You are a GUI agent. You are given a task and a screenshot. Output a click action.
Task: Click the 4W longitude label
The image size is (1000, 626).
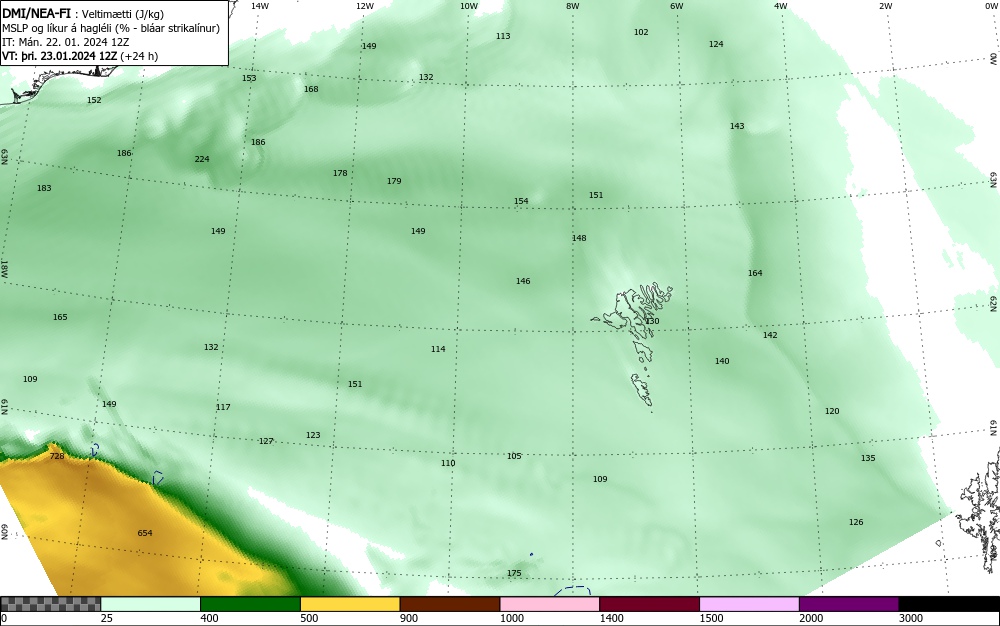pos(781,6)
